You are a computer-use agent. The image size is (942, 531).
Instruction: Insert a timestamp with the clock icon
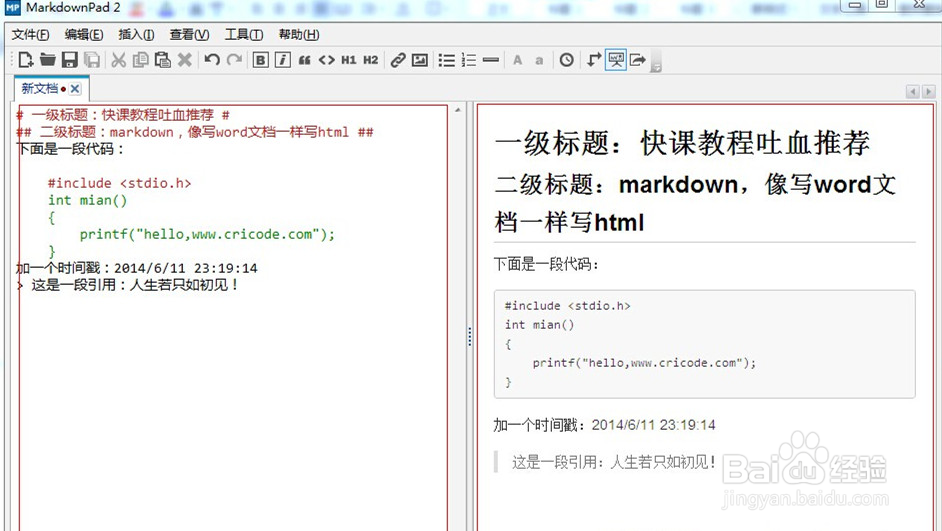click(x=567, y=59)
